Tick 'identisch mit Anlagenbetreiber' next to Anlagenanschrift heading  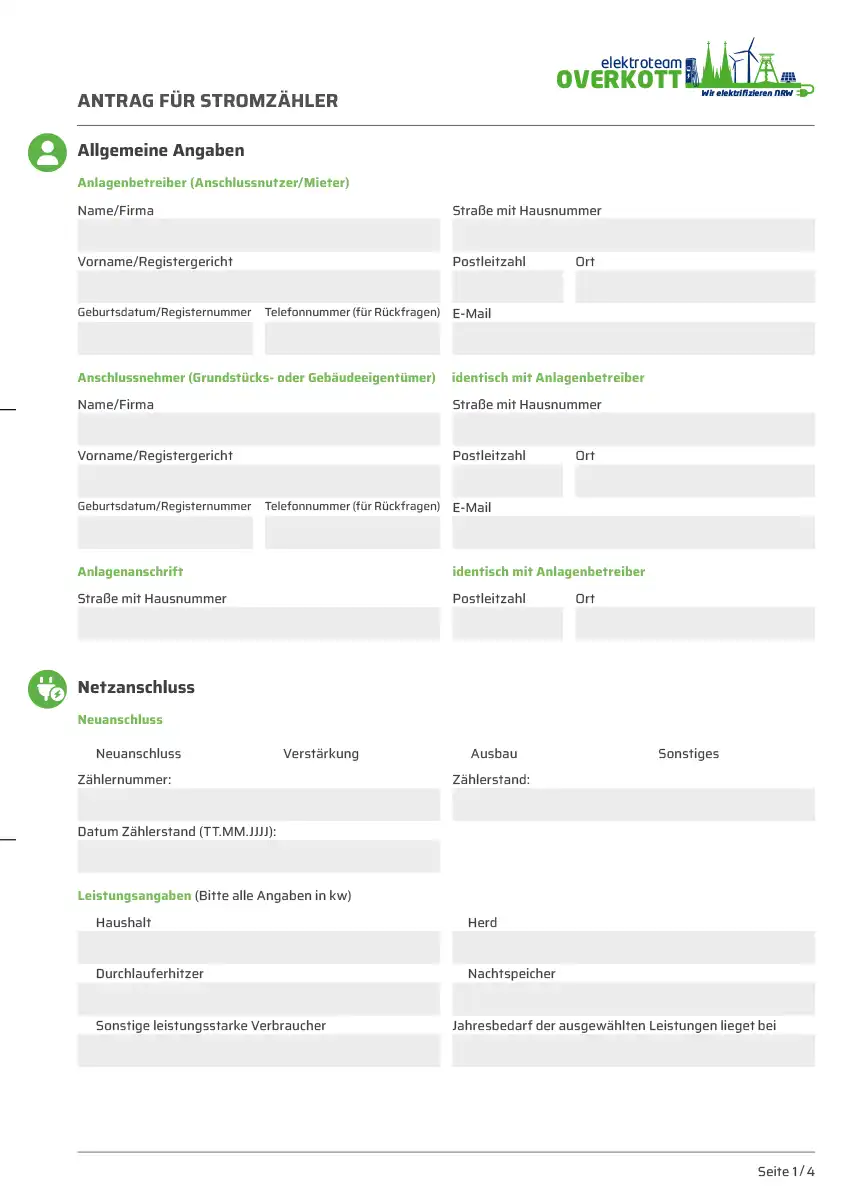[548, 572]
